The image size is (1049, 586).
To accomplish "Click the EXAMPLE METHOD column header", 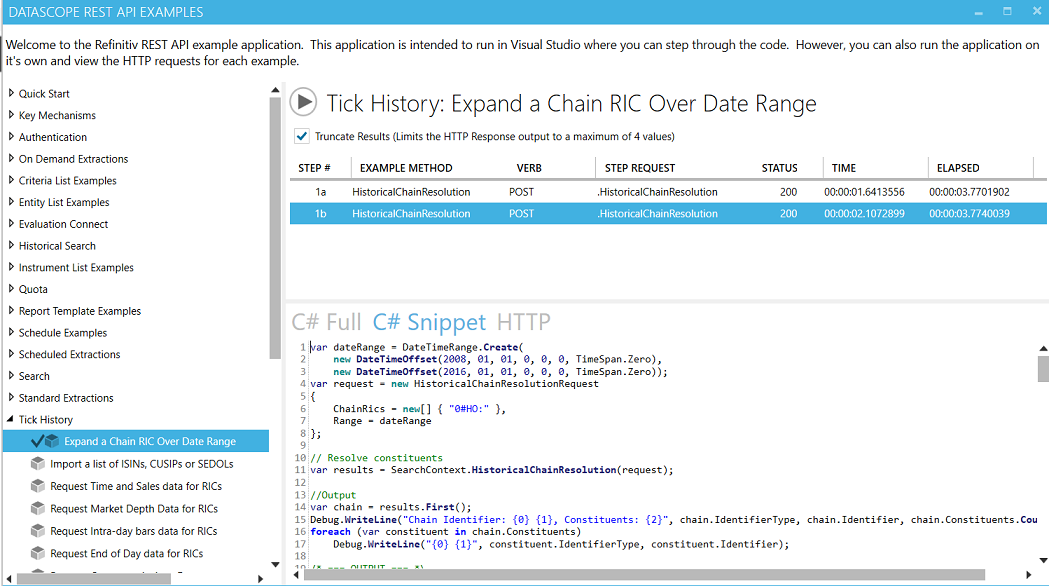I will [406, 168].
